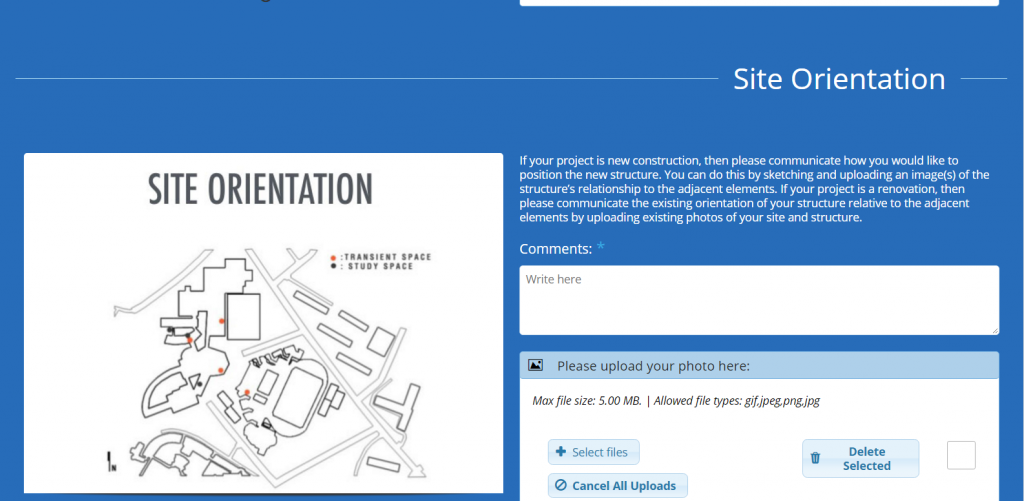Click the orange Transient Space legend dot

pyautogui.click(x=333, y=257)
